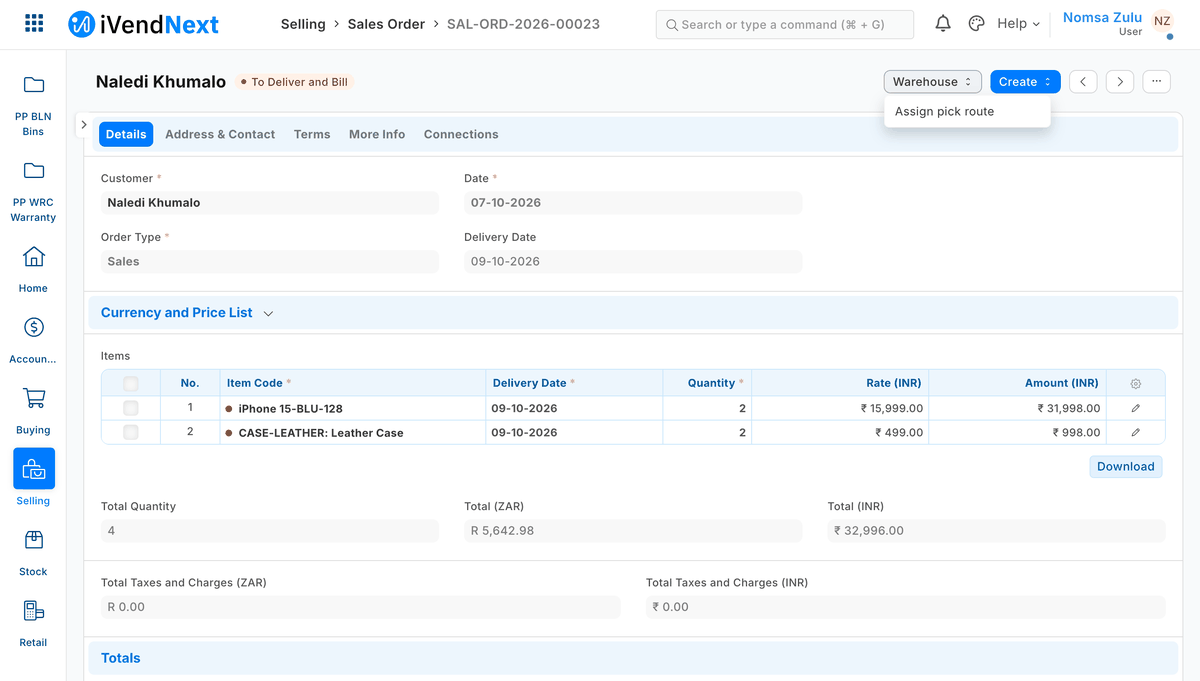Open the Selling module
This screenshot has height=681, width=1200.
click(33, 477)
